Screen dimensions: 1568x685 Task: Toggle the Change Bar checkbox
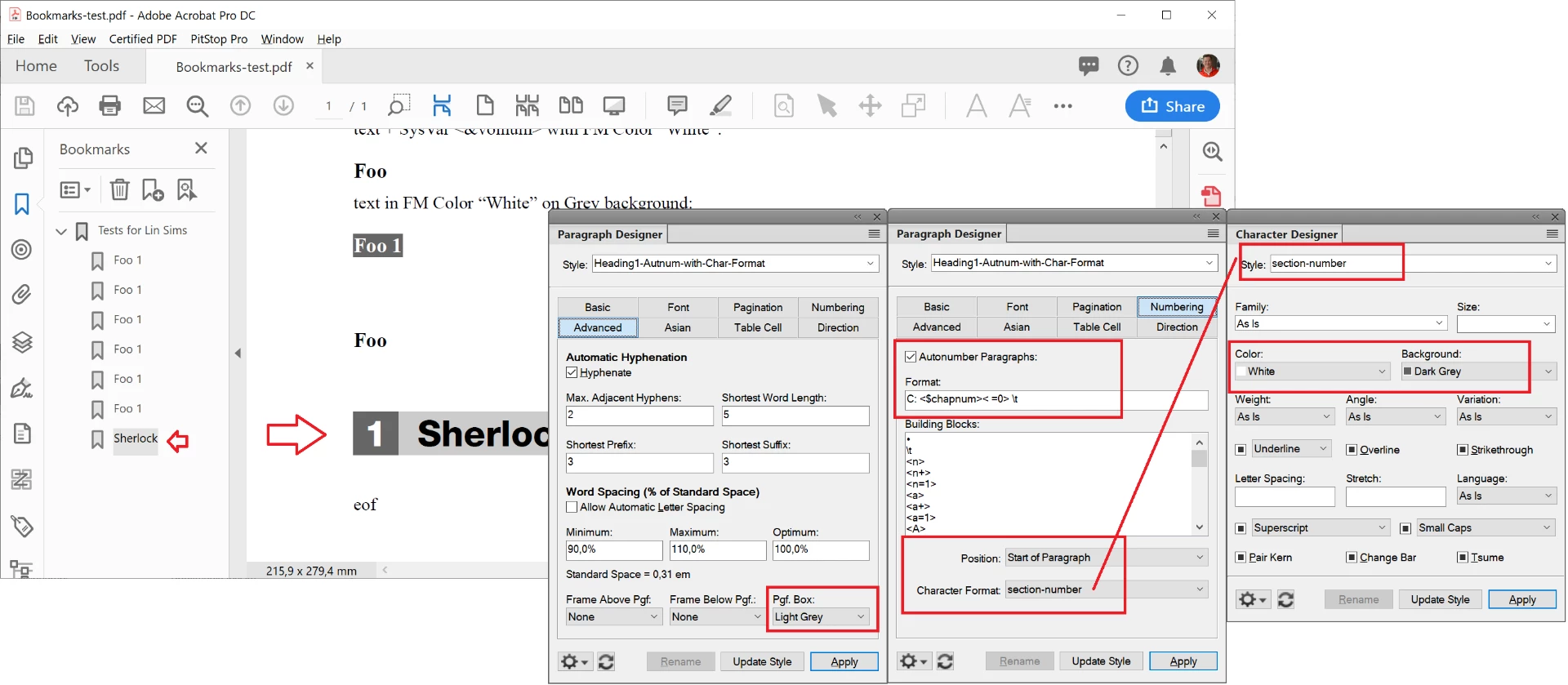point(1352,558)
